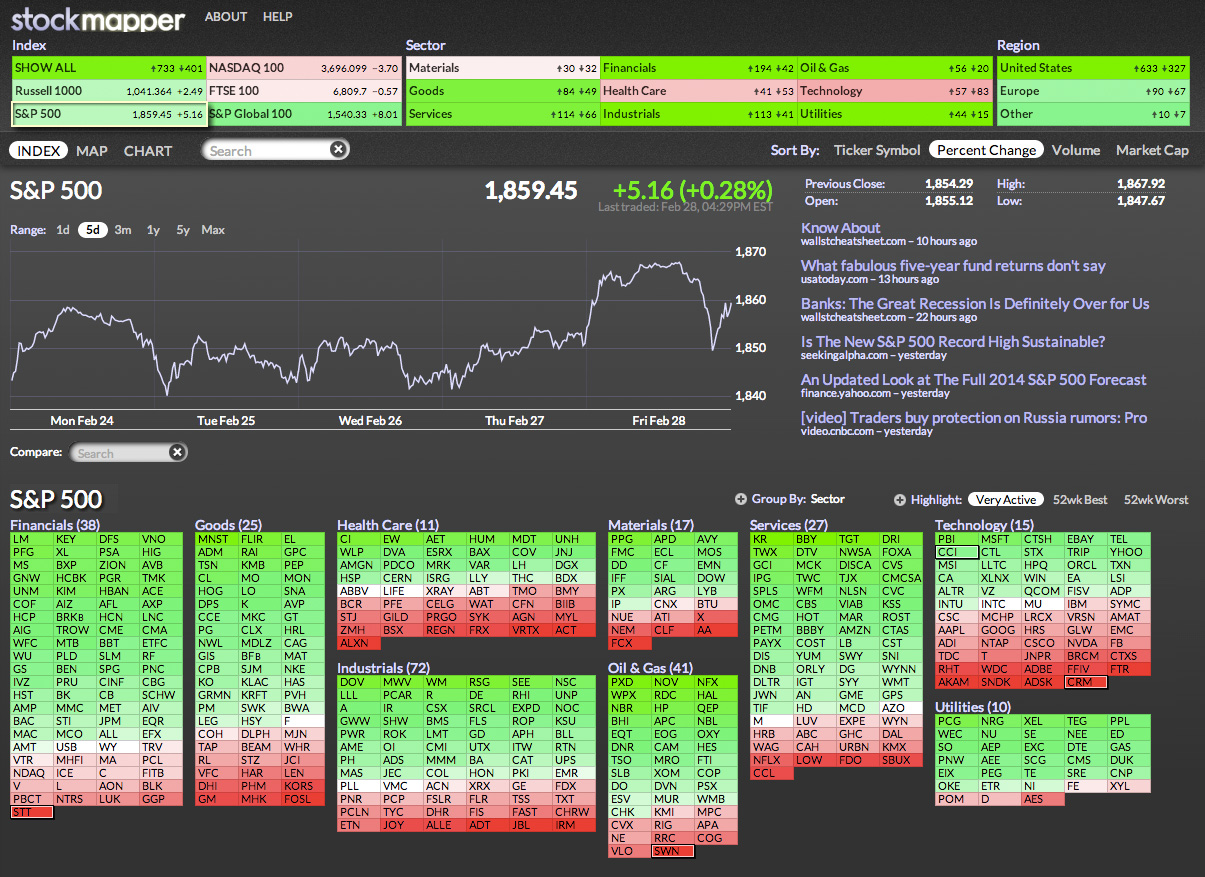Highlight 52wk Worst stocks
The height and width of the screenshot is (877, 1205).
1156,499
